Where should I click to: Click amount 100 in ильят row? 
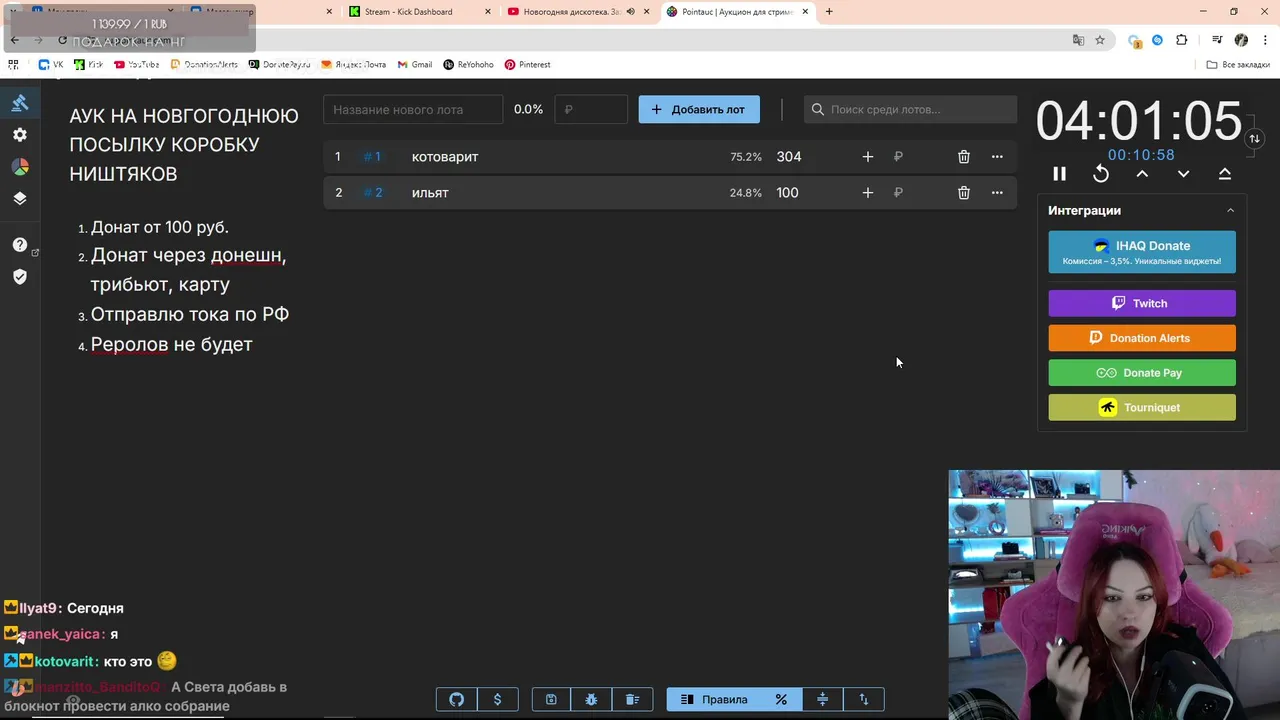click(788, 193)
